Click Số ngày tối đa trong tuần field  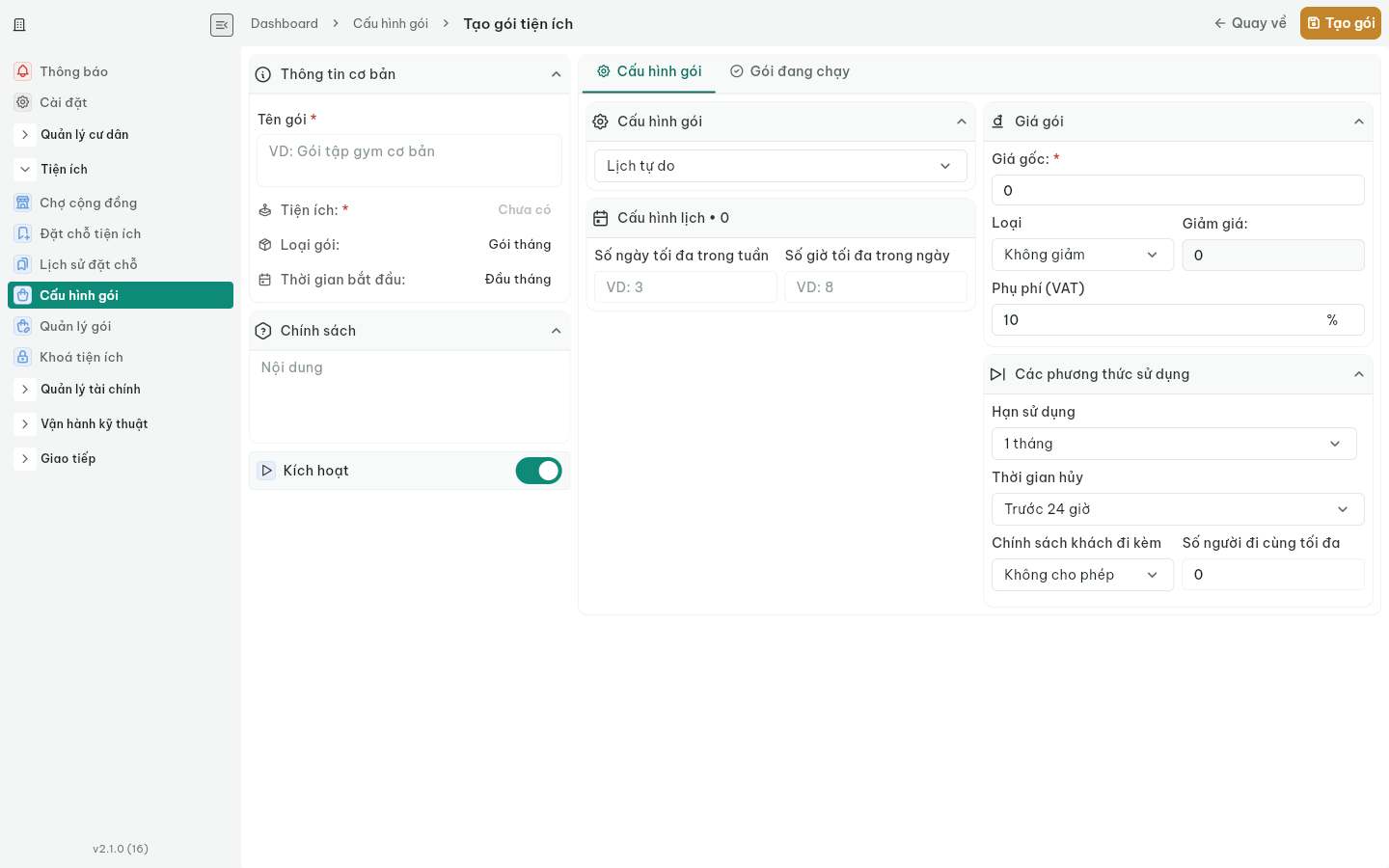point(685,287)
